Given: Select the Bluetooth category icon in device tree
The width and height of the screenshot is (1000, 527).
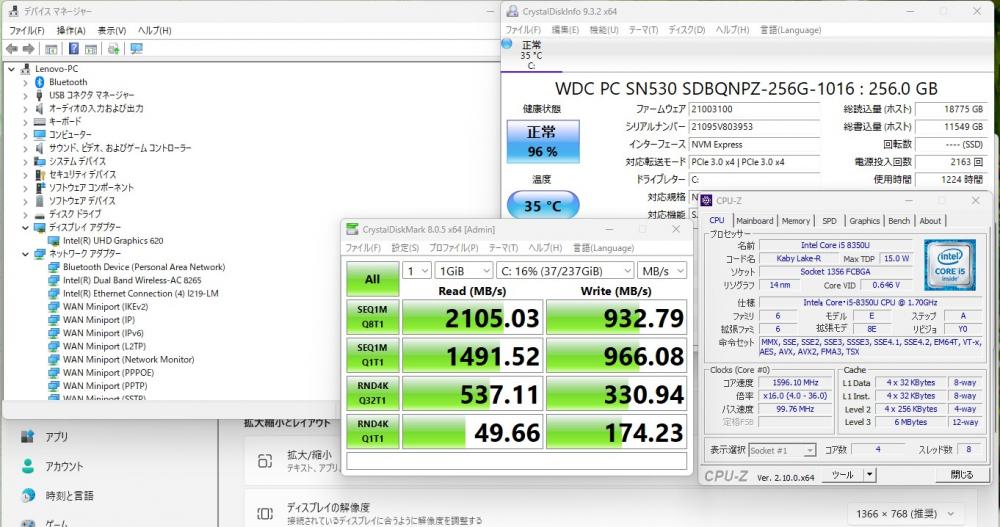Looking at the screenshot, I should [40, 82].
